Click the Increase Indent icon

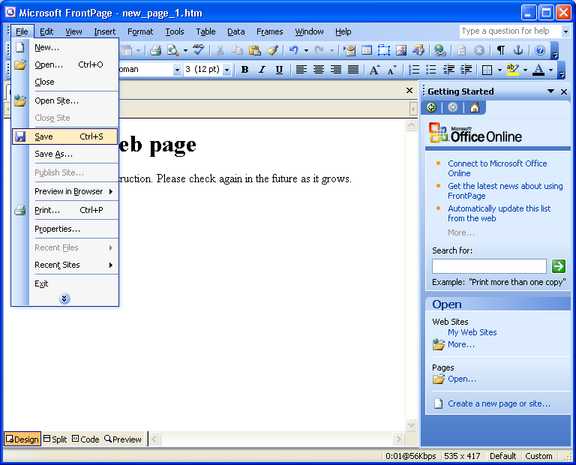click(466, 69)
